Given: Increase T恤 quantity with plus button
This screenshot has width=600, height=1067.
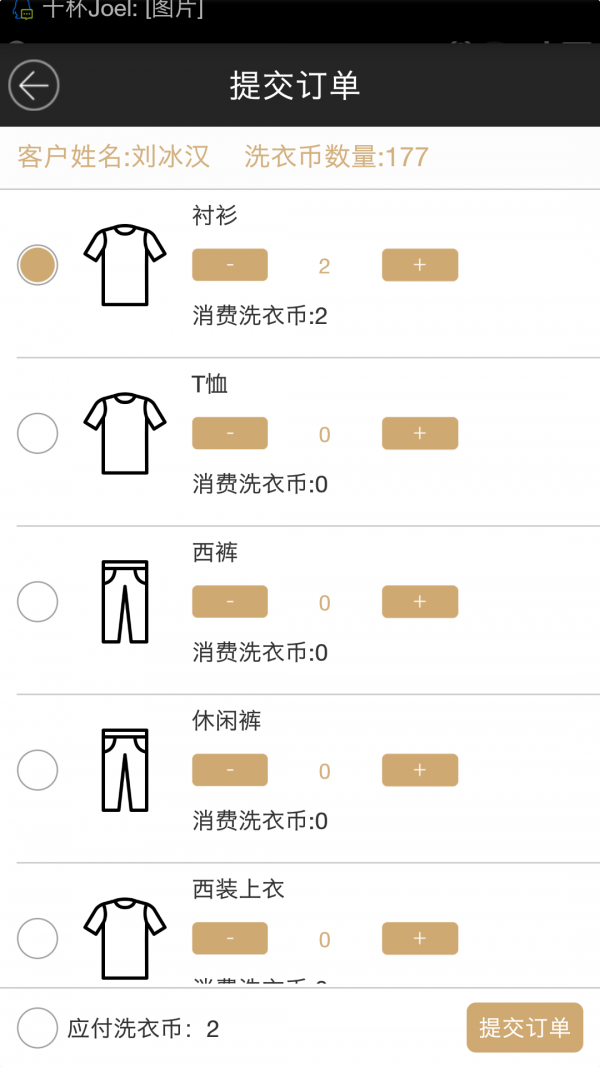Looking at the screenshot, I should coord(419,433).
